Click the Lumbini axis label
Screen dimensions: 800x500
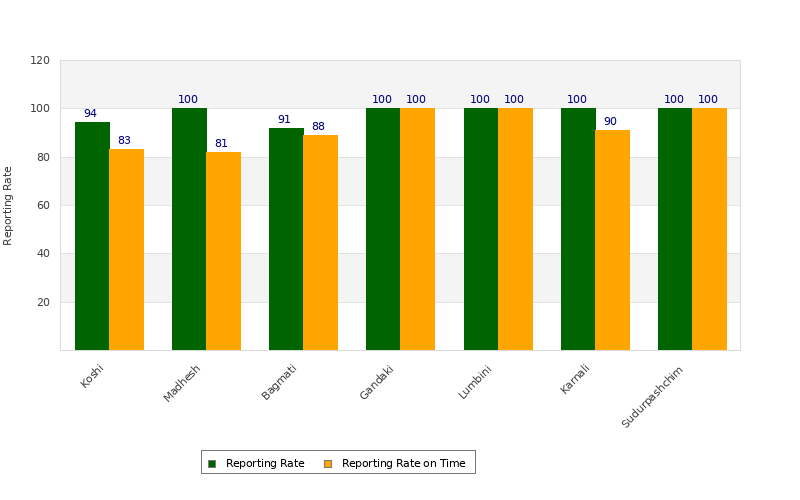click(x=474, y=382)
